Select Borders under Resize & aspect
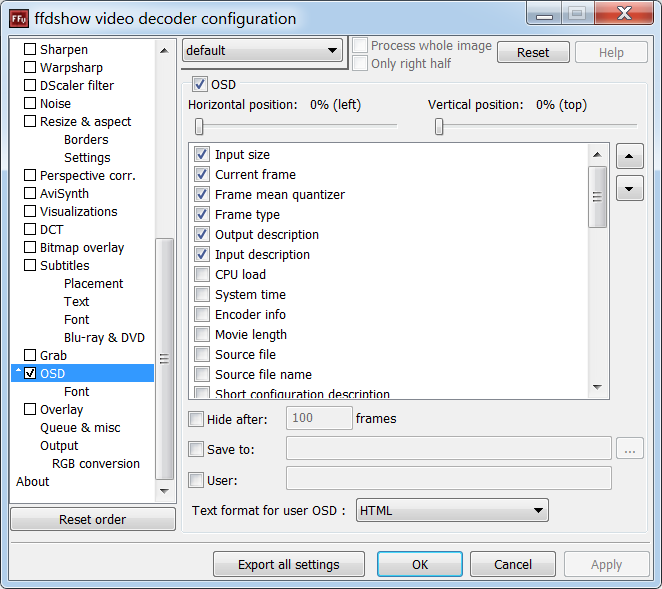 click(86, 139)
